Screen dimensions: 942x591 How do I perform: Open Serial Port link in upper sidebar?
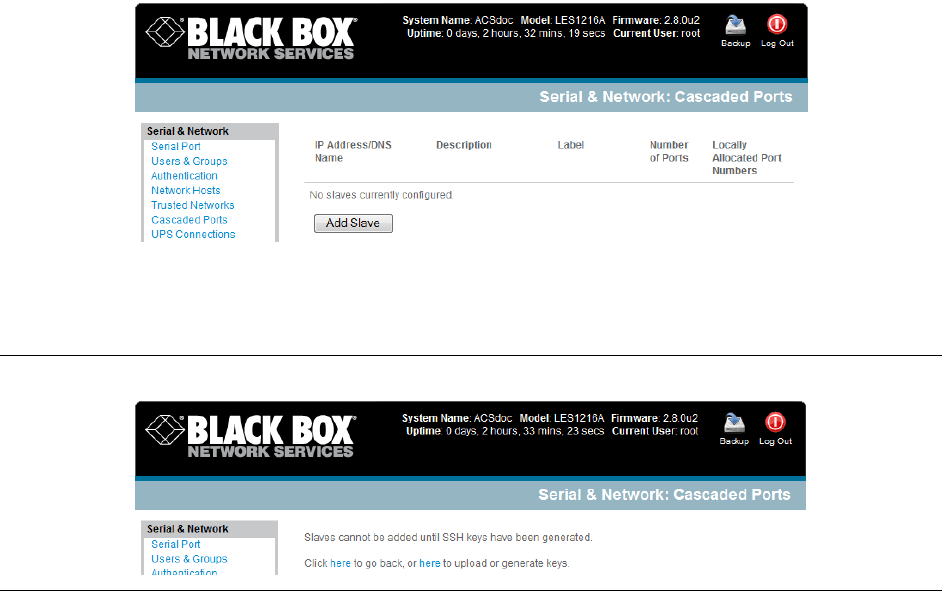pos(175,147)
